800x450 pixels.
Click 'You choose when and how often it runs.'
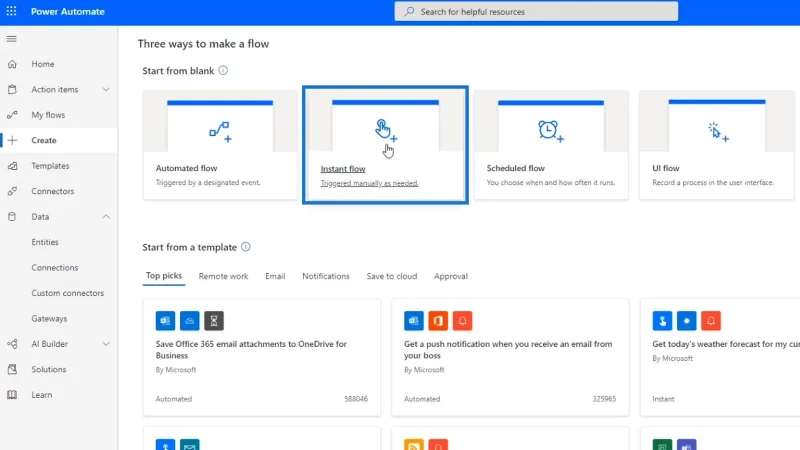pos(551,183)
